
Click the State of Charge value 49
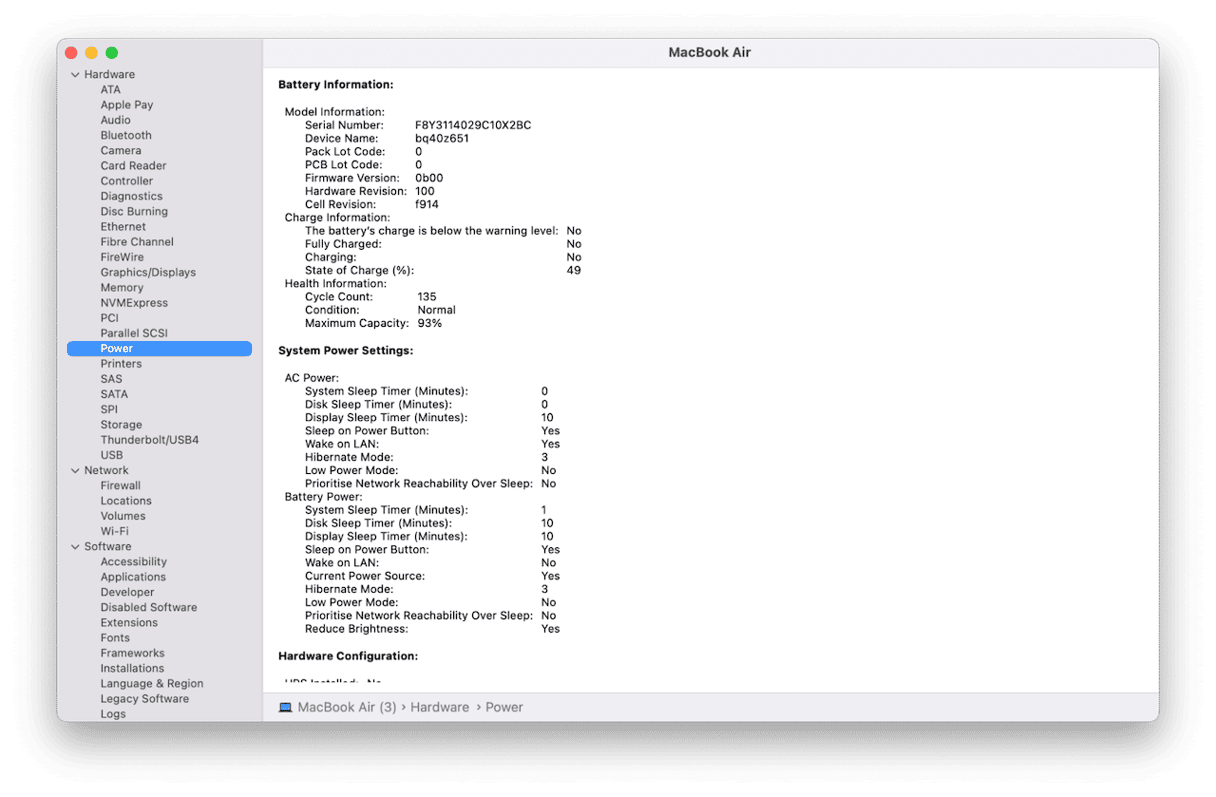tap(573, 271)
